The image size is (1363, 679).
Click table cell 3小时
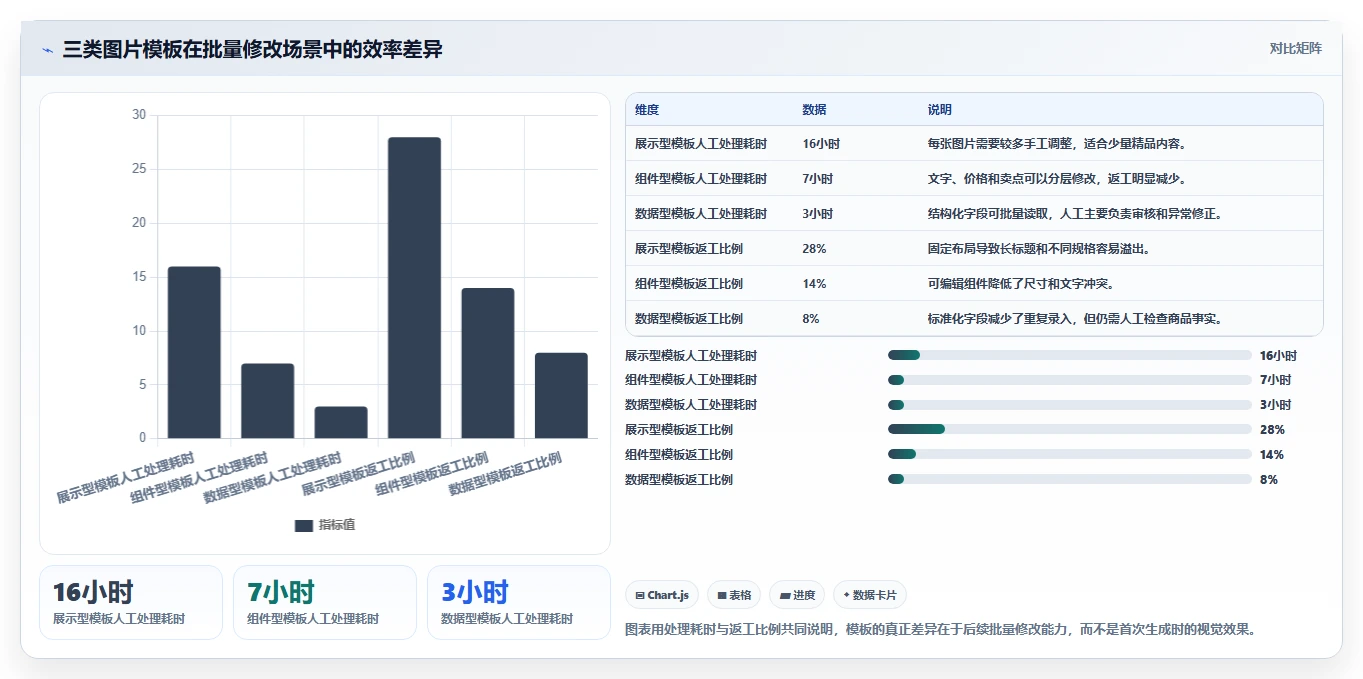coord(818,214)
